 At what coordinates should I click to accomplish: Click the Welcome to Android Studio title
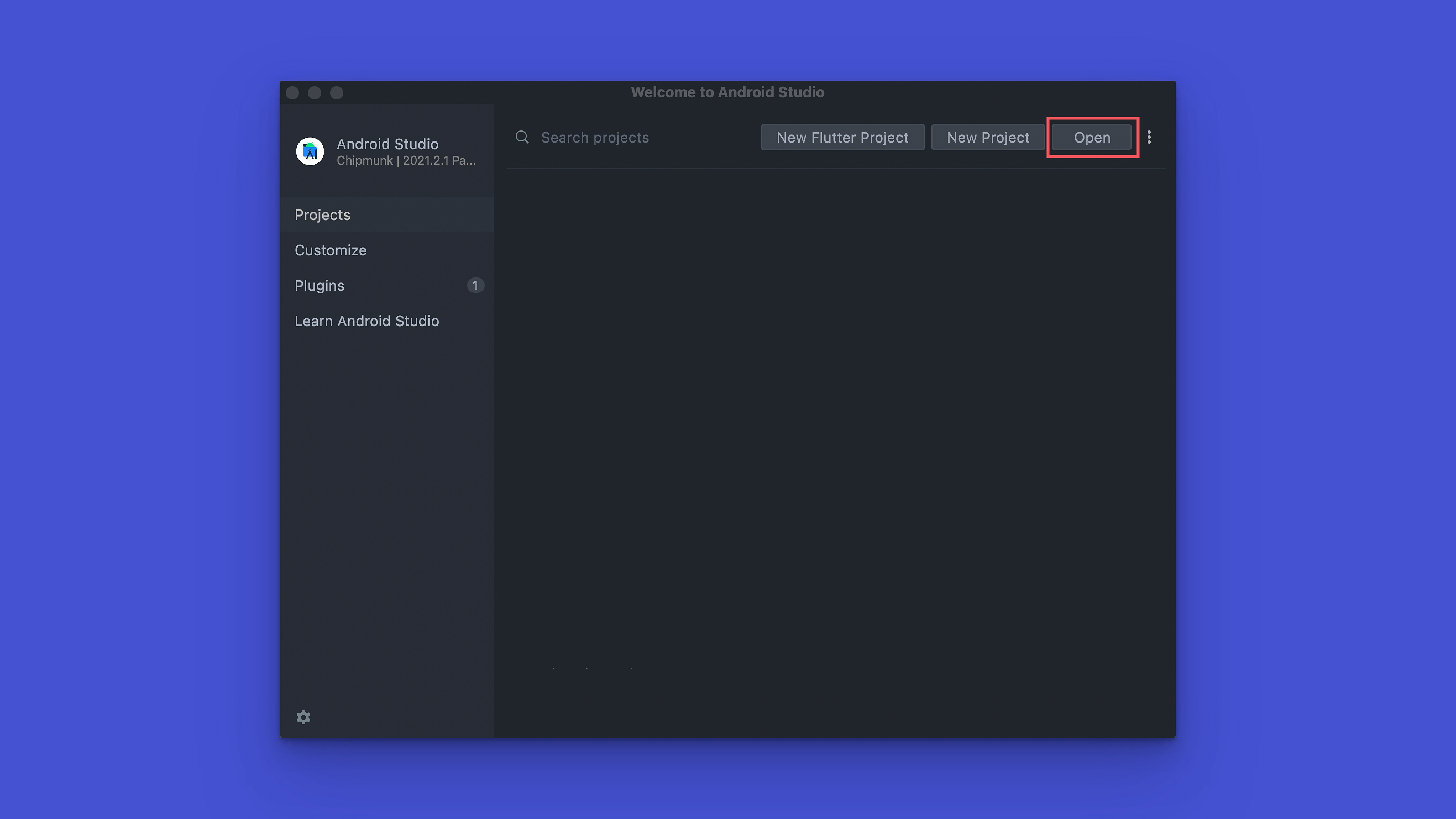point(727,92)
